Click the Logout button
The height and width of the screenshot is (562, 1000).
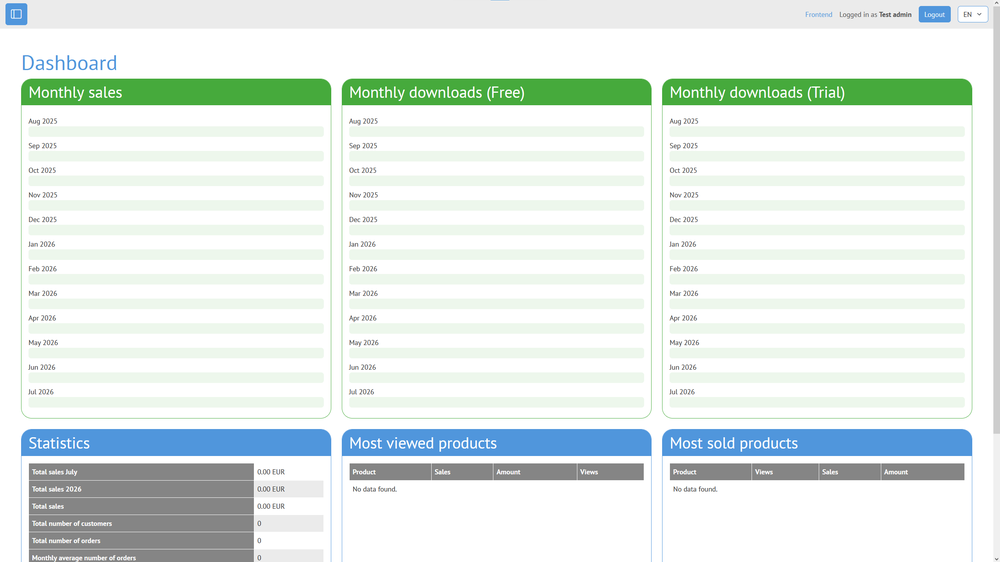934,15
